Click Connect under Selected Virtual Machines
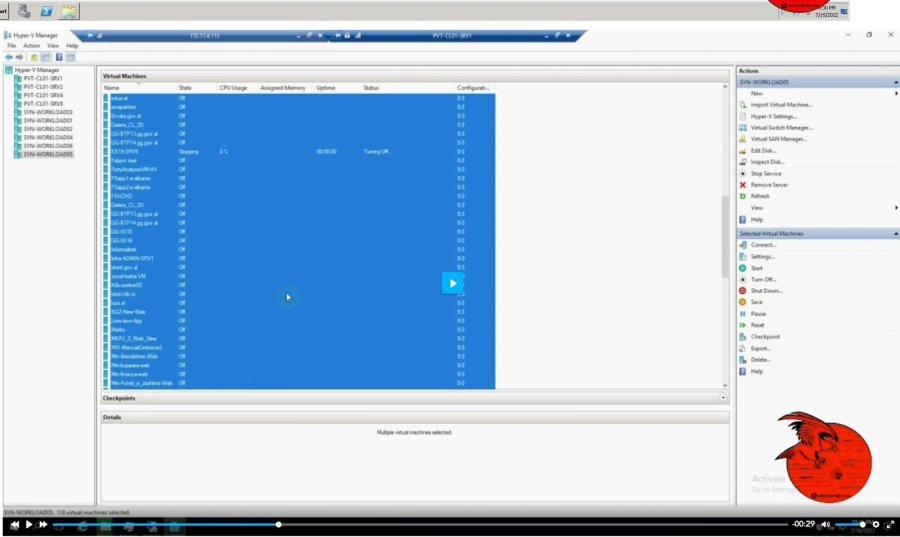This screenshot has width=900, height=537. [x=763, y=245]
